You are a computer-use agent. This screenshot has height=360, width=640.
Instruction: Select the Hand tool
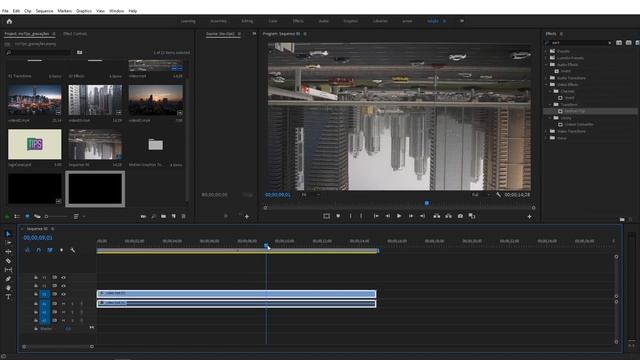[x=8, y=288]
